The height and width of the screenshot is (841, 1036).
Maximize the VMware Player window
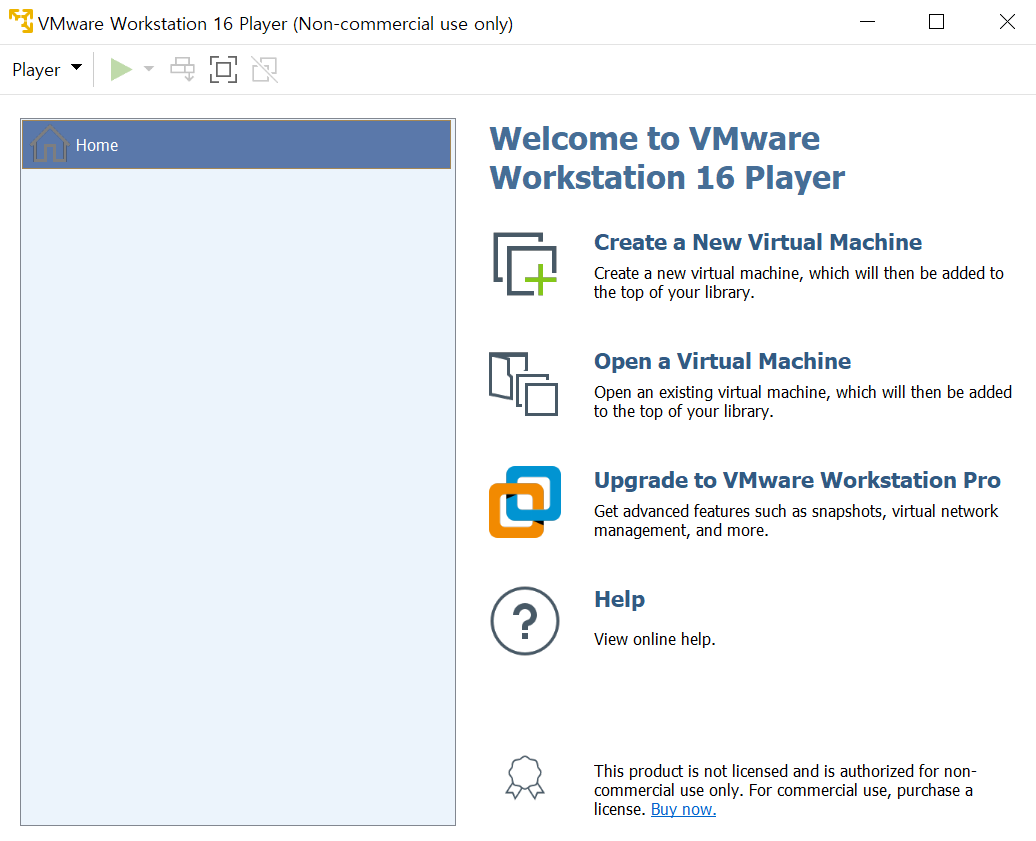click(x=936, y=22)
